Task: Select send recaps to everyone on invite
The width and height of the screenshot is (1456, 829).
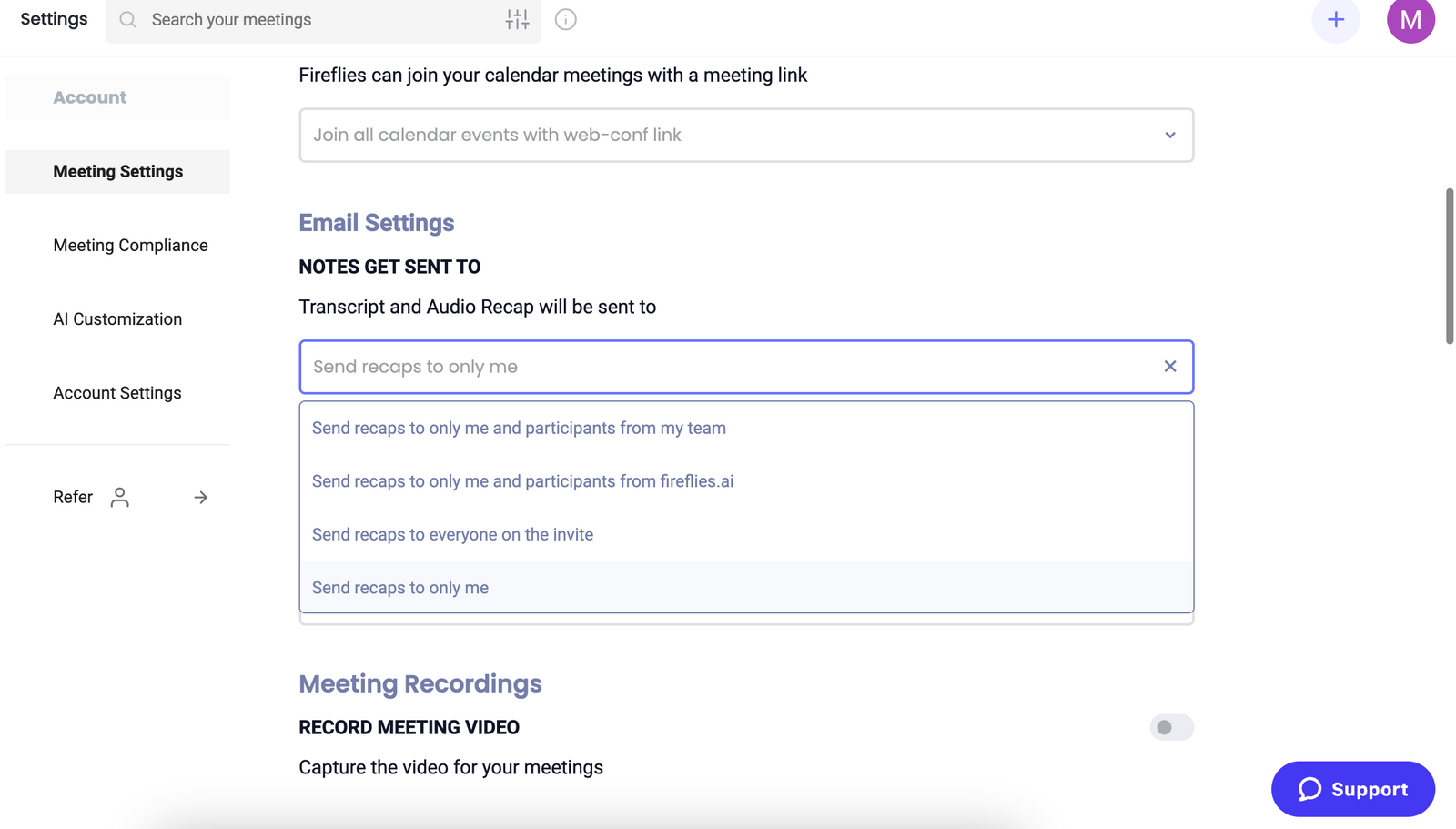Action: coord(452,535)
